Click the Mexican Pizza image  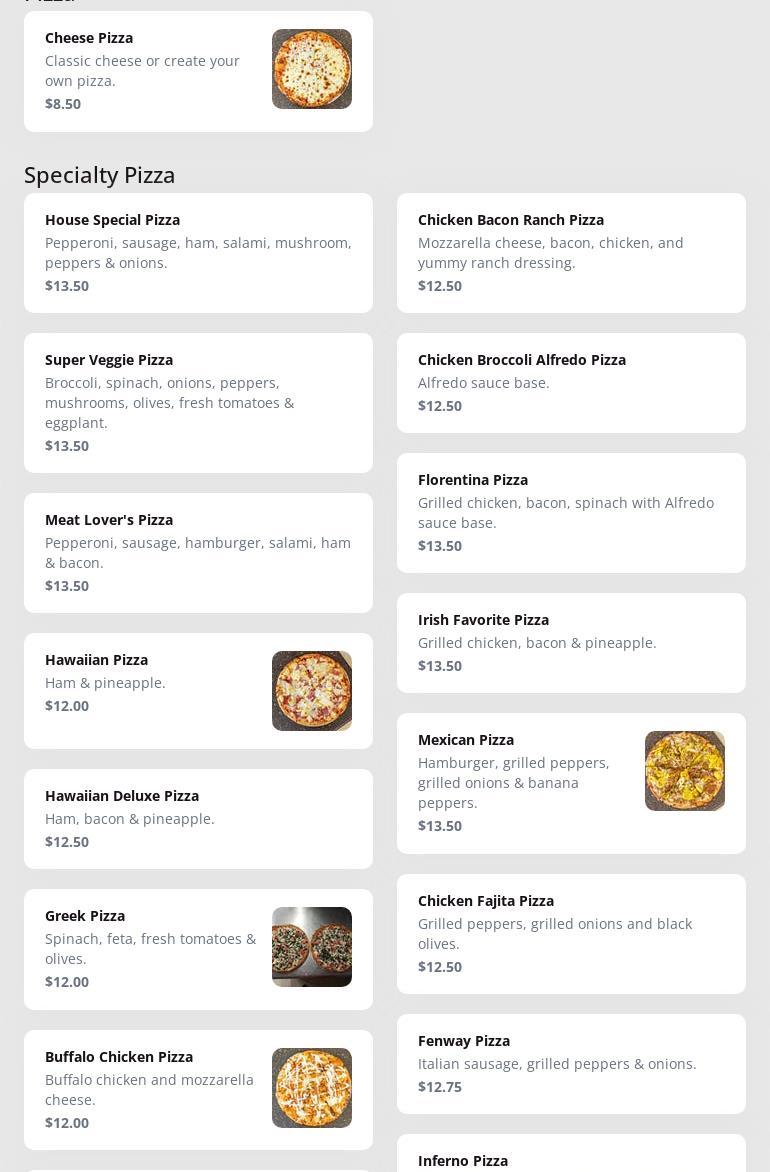pos(684,771)
